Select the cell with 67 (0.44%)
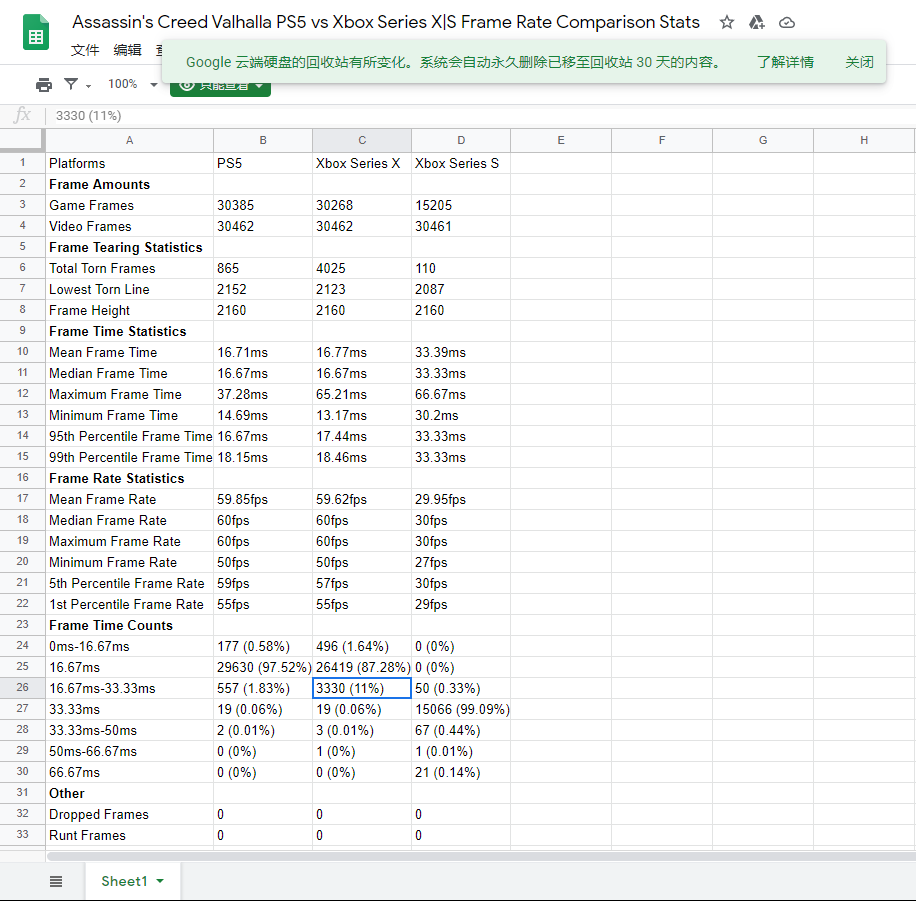Screen dimensions: 916x901 (x=461, y=730)
